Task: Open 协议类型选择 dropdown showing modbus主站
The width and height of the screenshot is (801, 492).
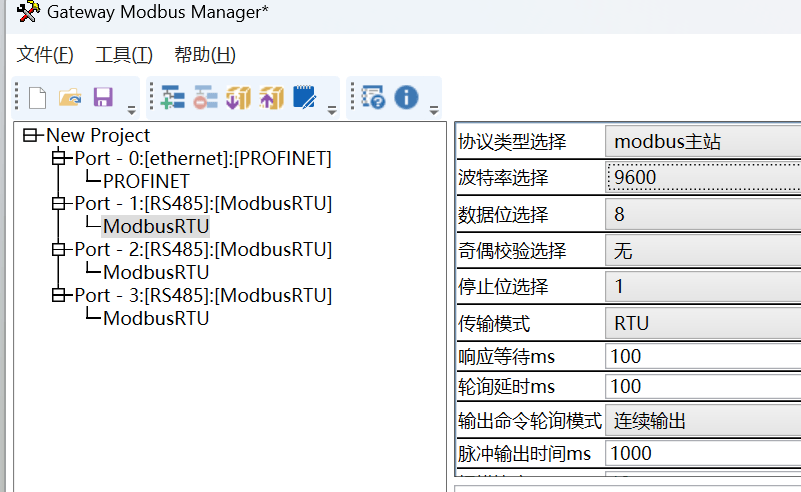Action: (703, 142)
